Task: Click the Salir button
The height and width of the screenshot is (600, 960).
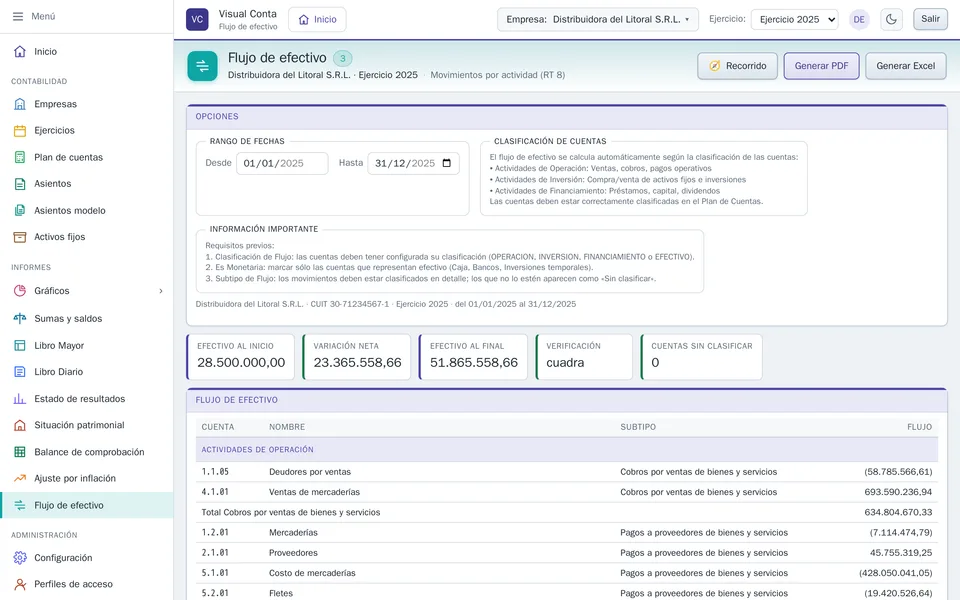Action: (x=930, y=19)
